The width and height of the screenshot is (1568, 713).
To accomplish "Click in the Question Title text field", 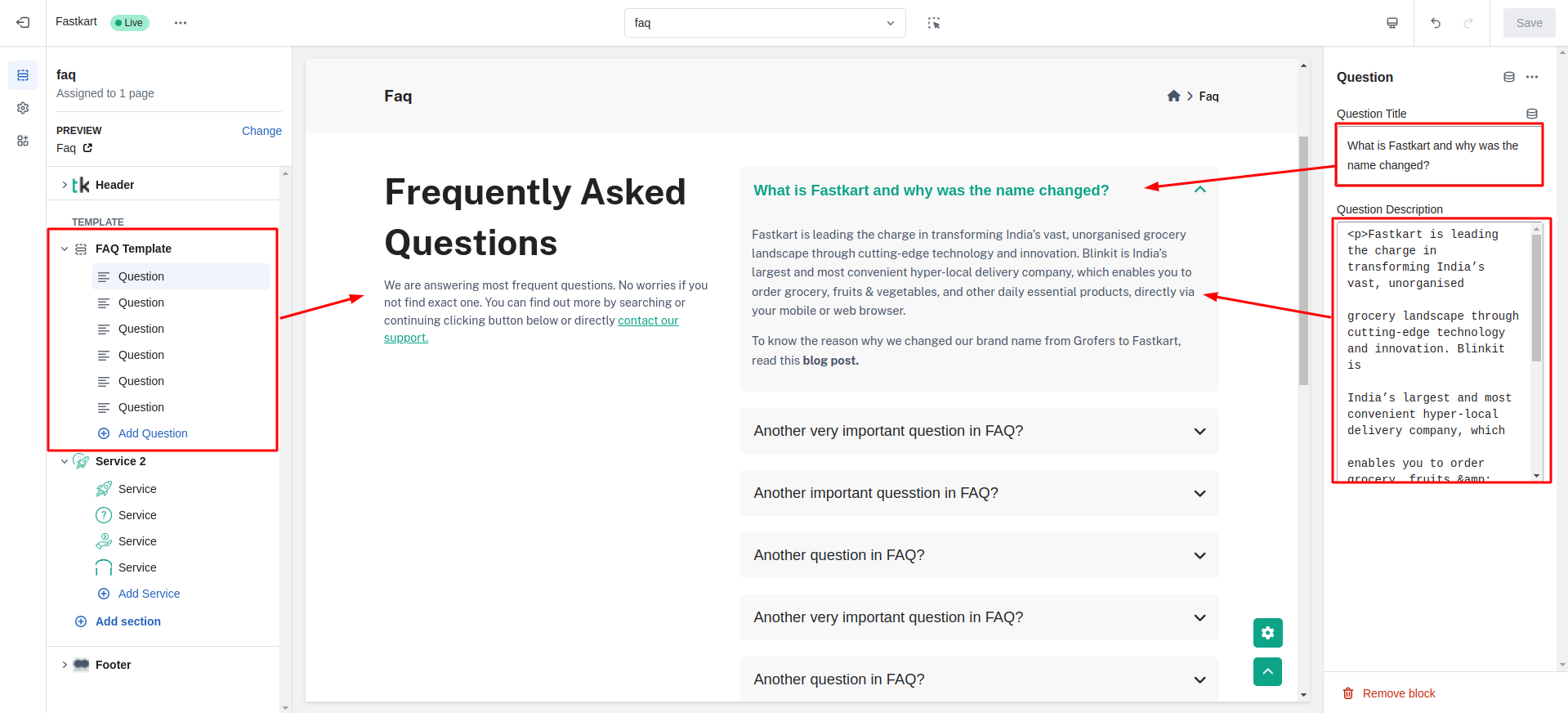I will tap(1438, 155).
